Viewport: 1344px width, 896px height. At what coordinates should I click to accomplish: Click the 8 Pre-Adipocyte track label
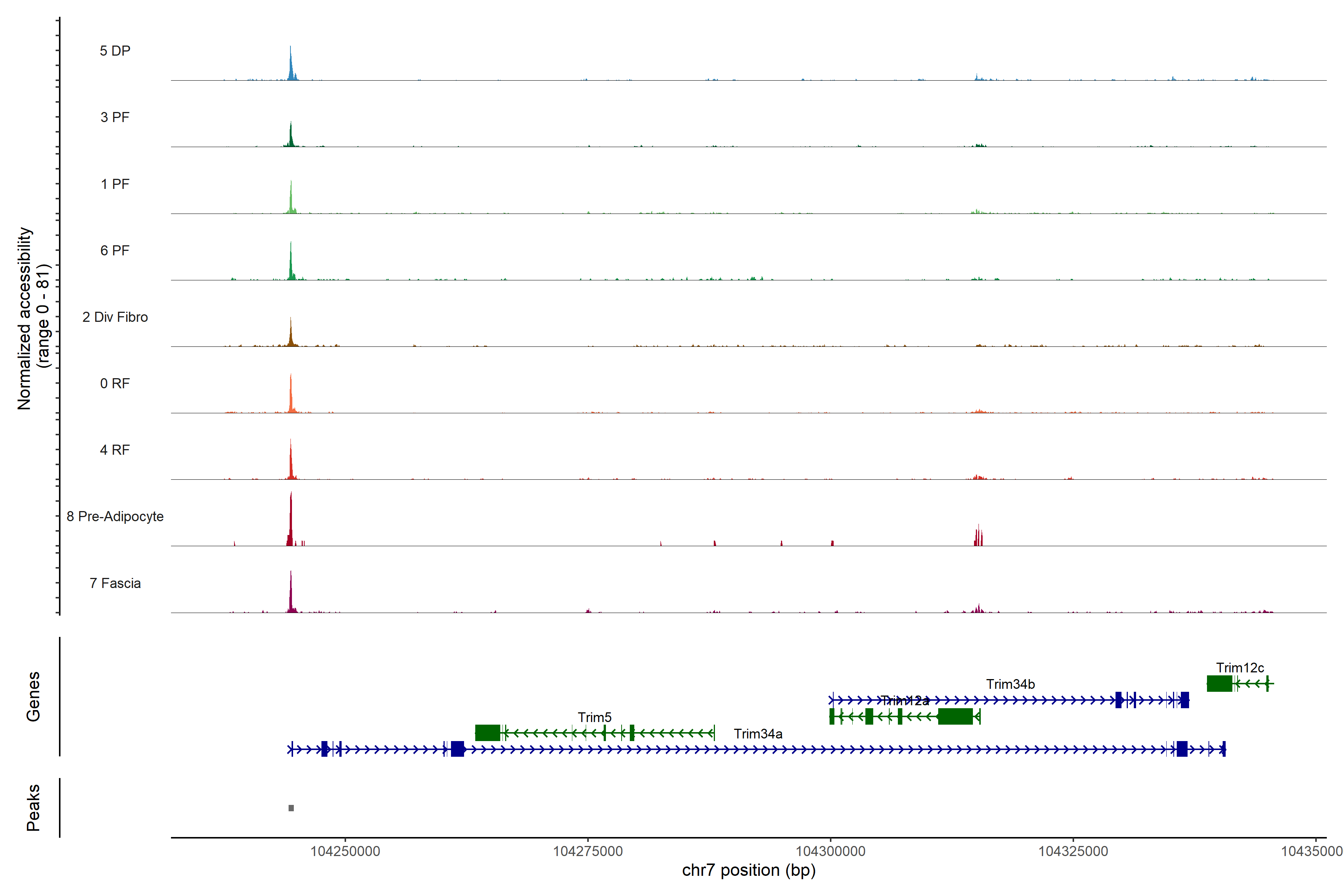115,517
